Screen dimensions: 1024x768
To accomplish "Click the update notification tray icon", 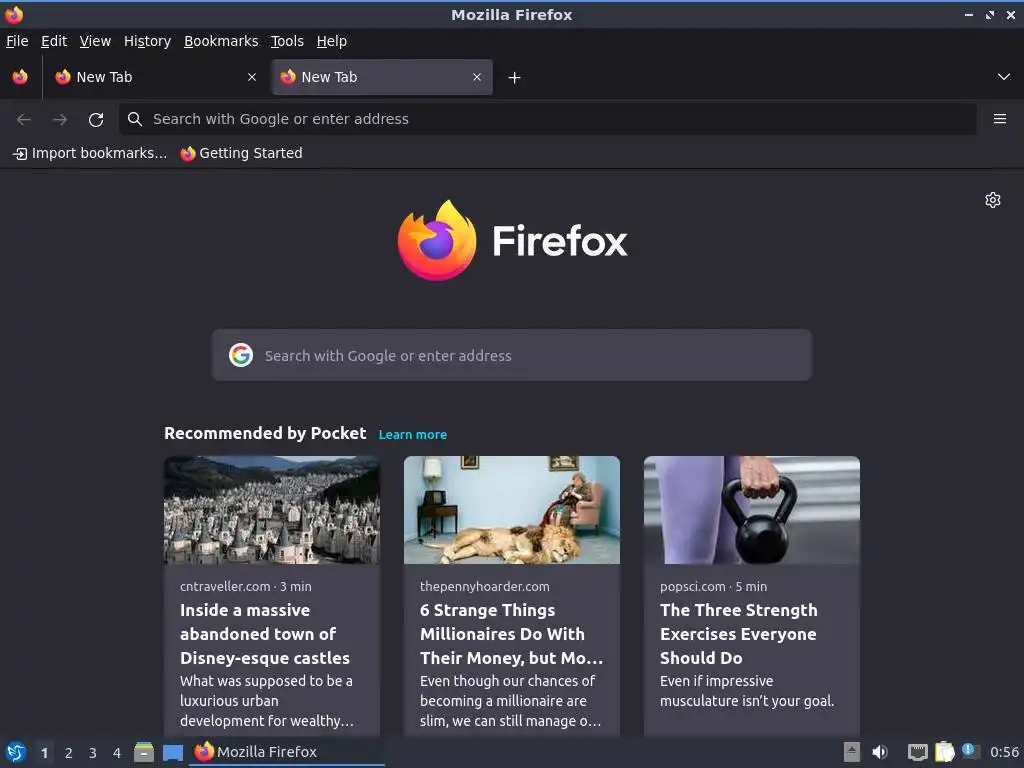I will 970,751.
